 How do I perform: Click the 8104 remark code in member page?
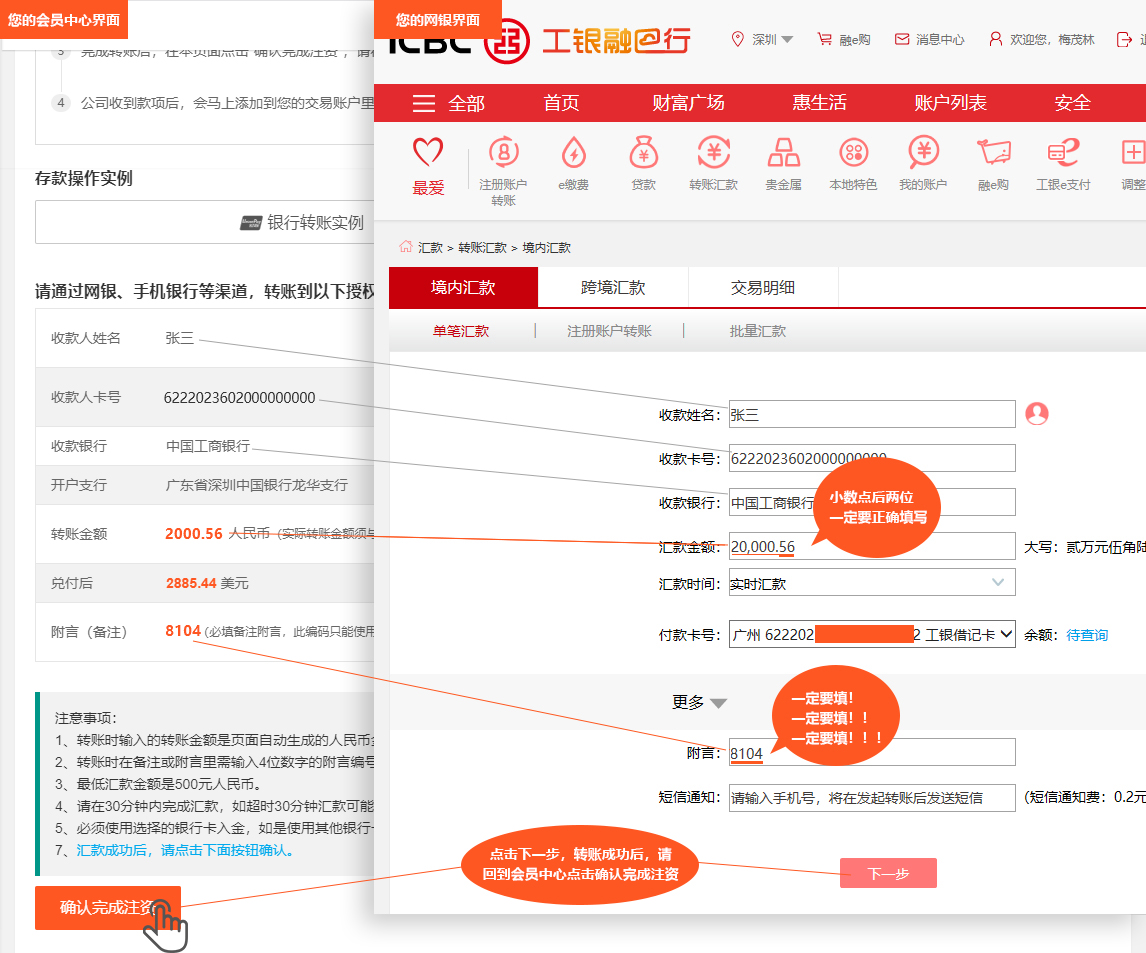click(183, 631)
